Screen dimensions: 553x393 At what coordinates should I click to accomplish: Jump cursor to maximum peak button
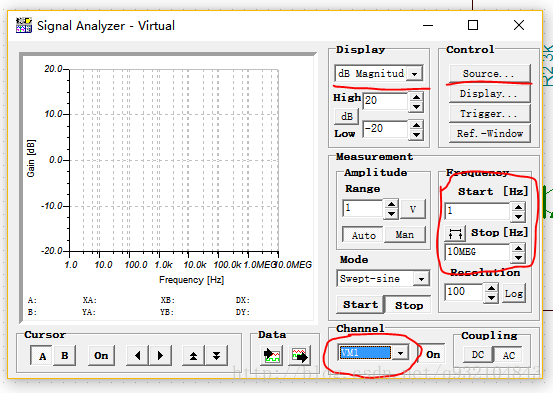point(193,355)
